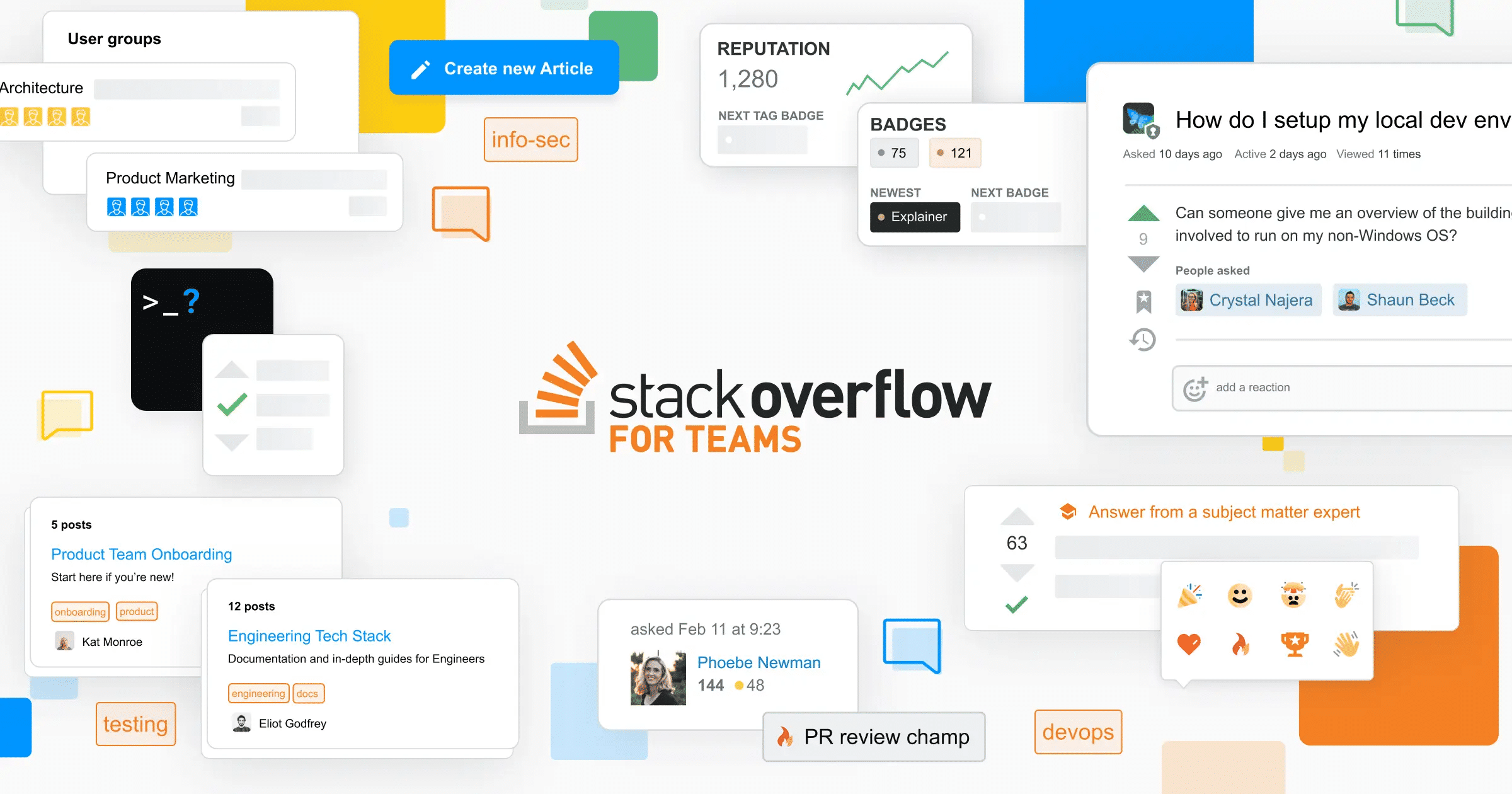Click the silver badge count 75

coord(894,153)
